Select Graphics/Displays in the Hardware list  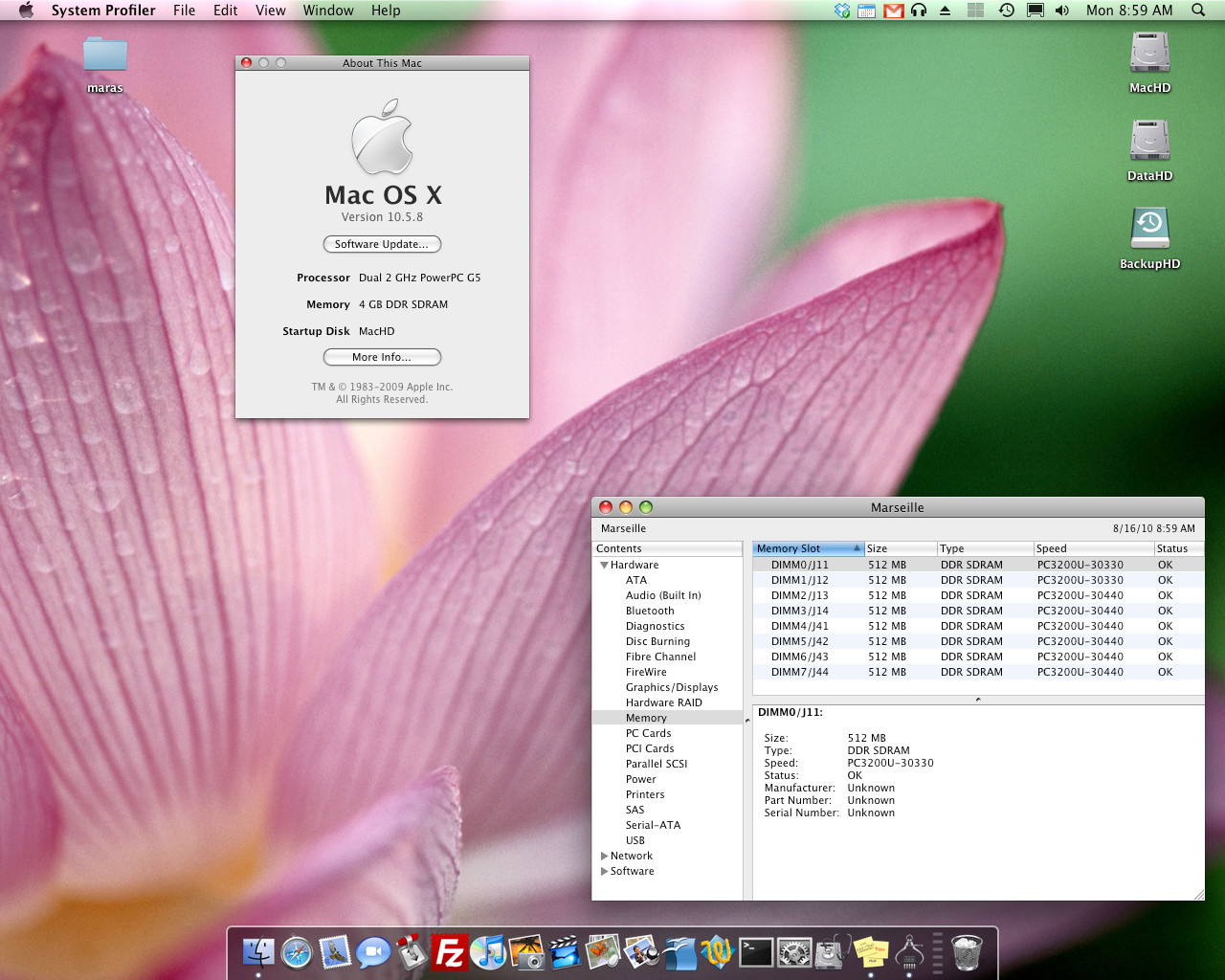pos(671,687)
